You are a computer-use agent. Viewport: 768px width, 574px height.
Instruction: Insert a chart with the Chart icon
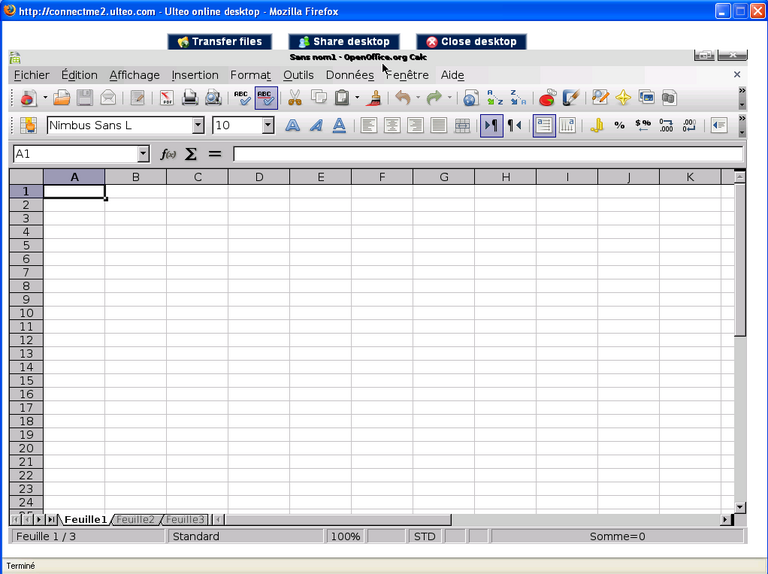[547, 98]
